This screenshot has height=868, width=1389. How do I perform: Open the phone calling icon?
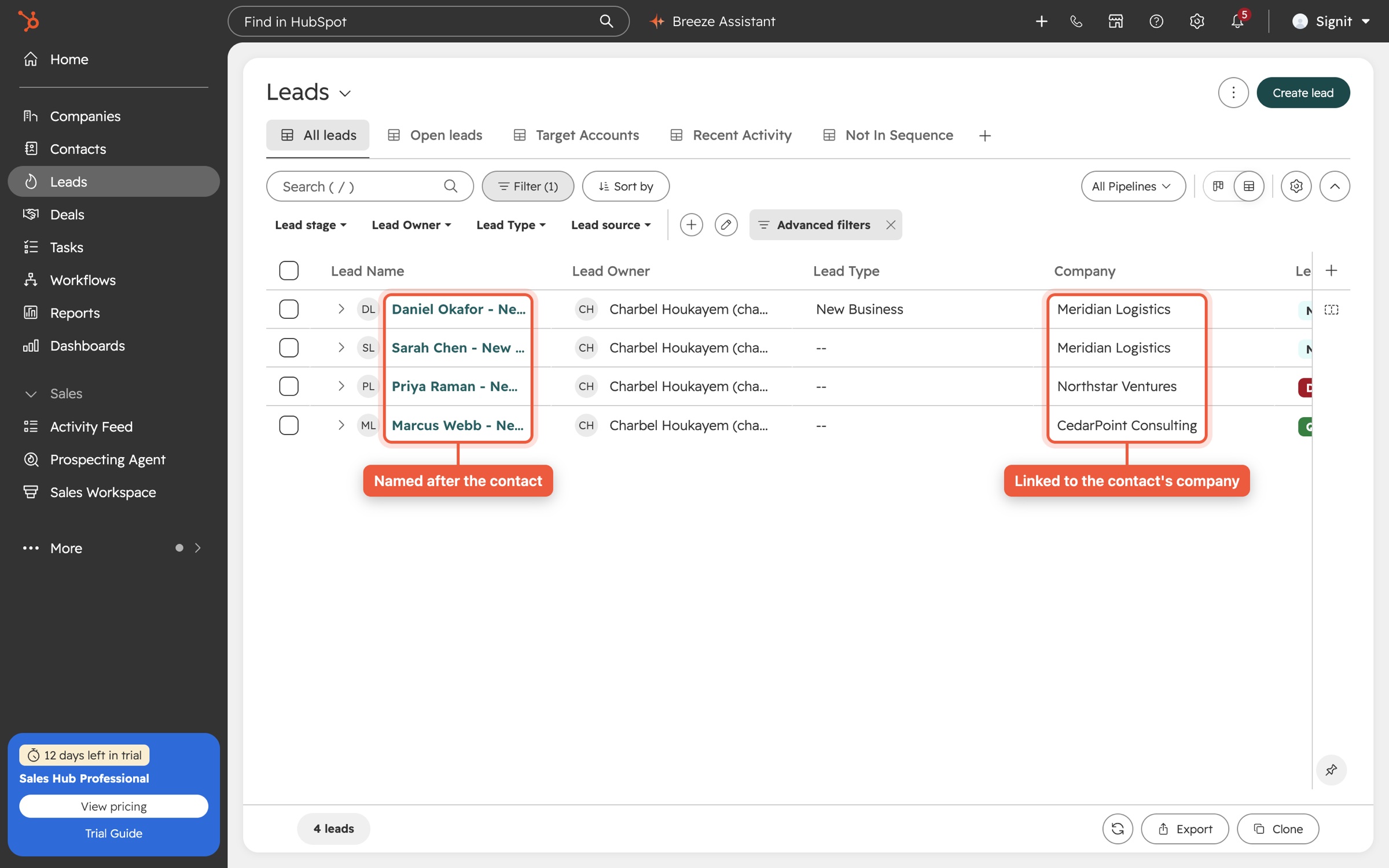(x=1076, y=21)
